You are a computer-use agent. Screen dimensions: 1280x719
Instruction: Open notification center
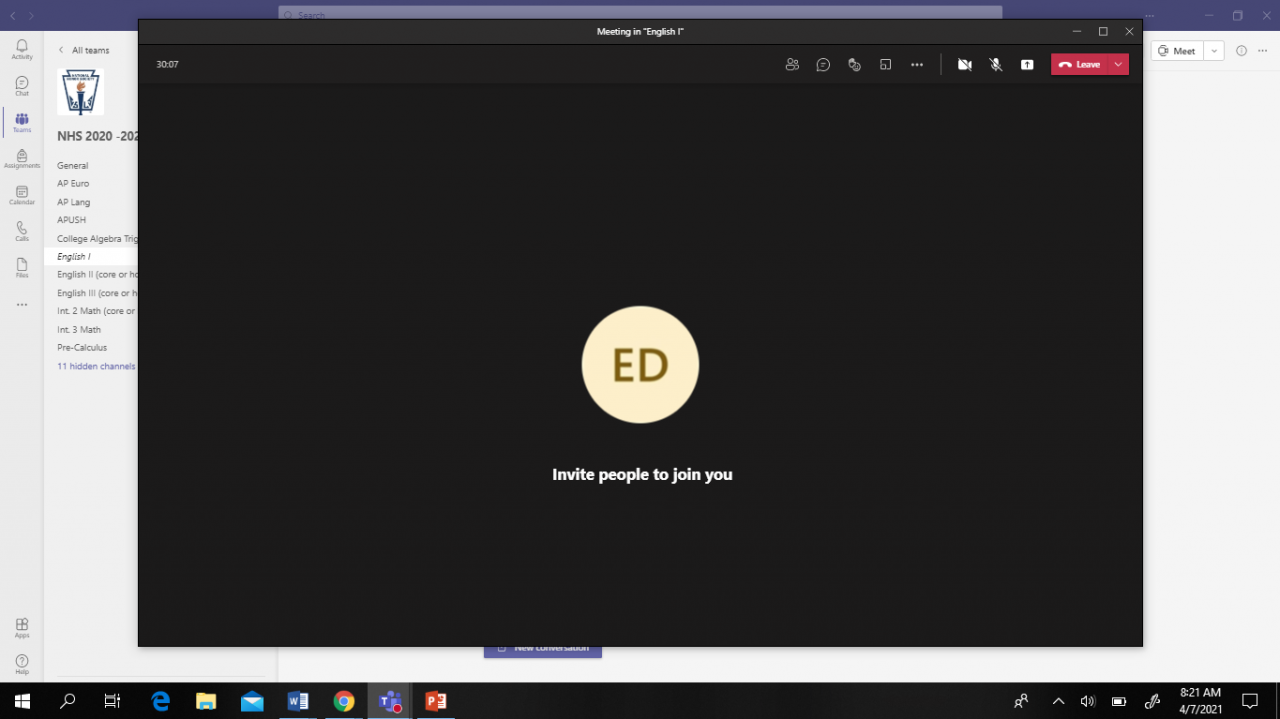(x=1250, y=701)
